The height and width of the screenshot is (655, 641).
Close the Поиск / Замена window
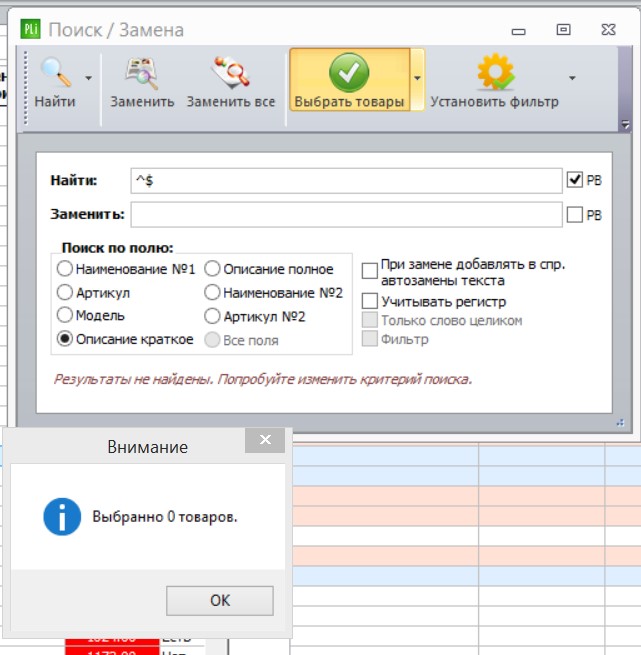[608, 30]
